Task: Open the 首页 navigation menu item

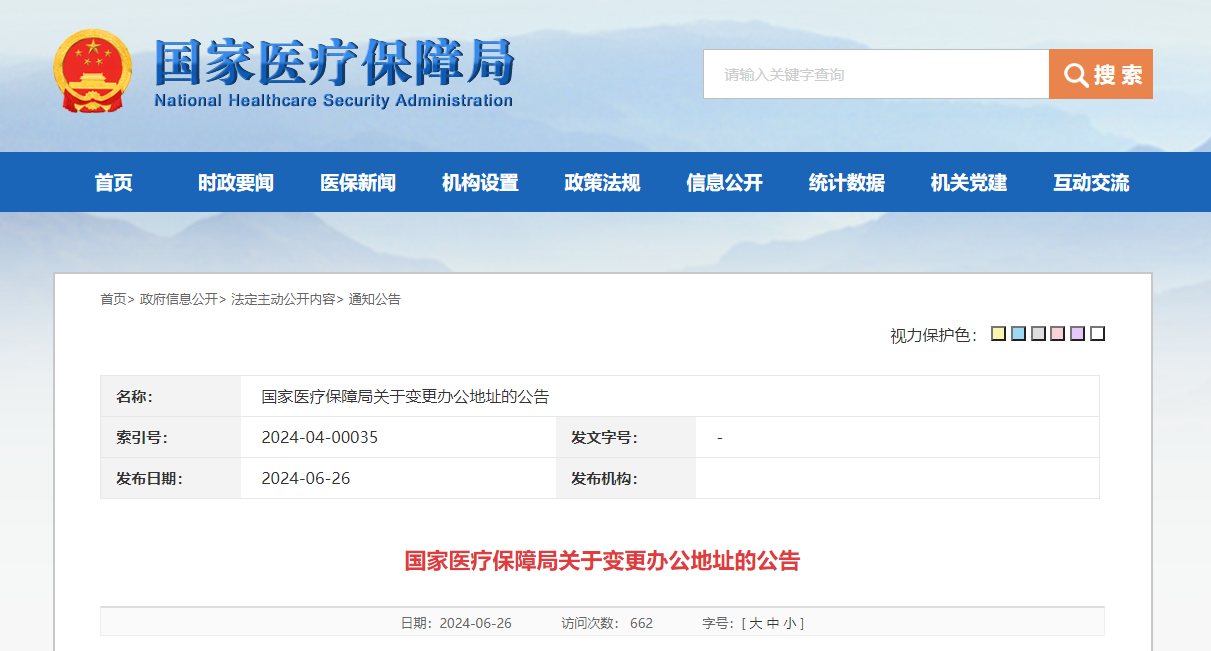Action: tap(114, 182)
